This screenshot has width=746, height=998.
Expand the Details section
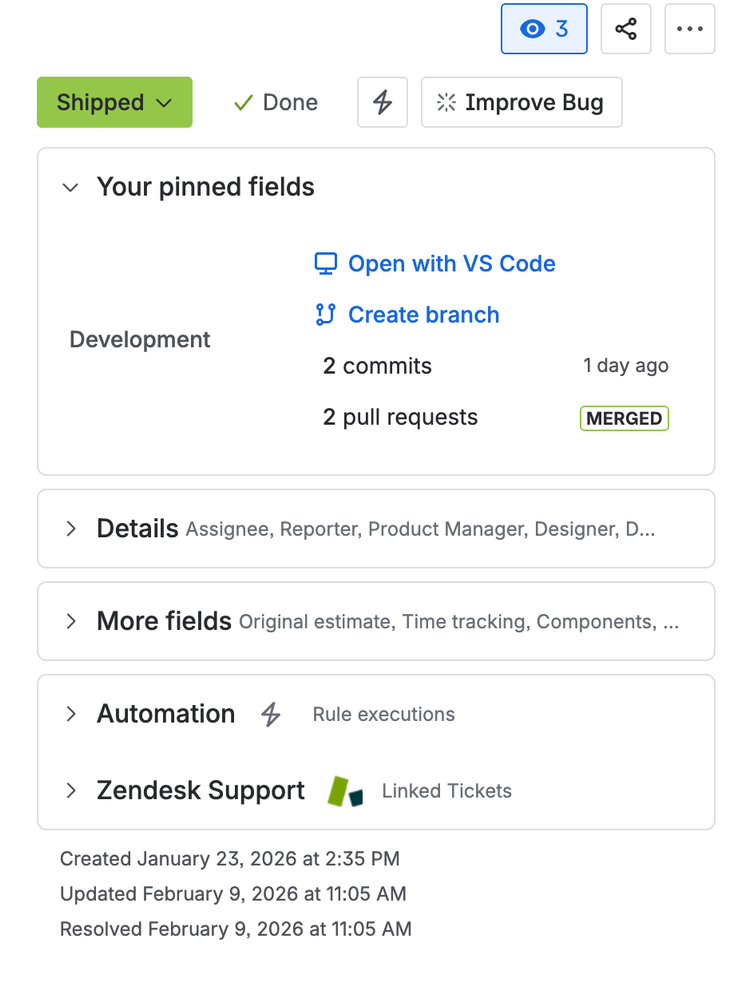click(x=70, y=528)
